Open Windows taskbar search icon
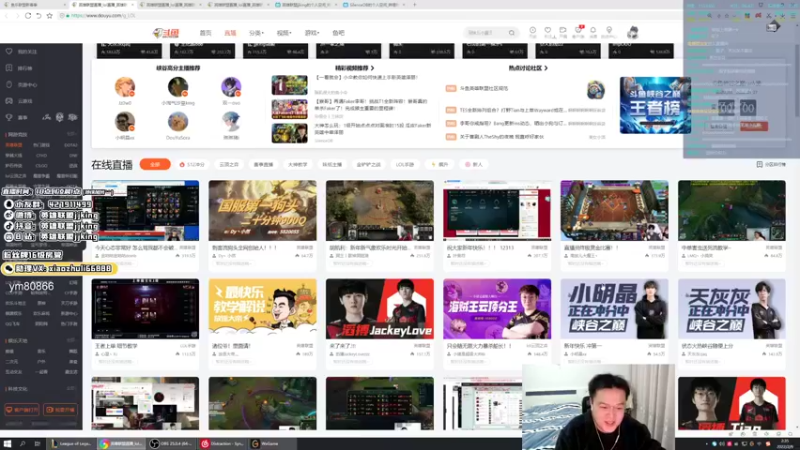This screenshot has width=800, height=450. pos(22,444)
